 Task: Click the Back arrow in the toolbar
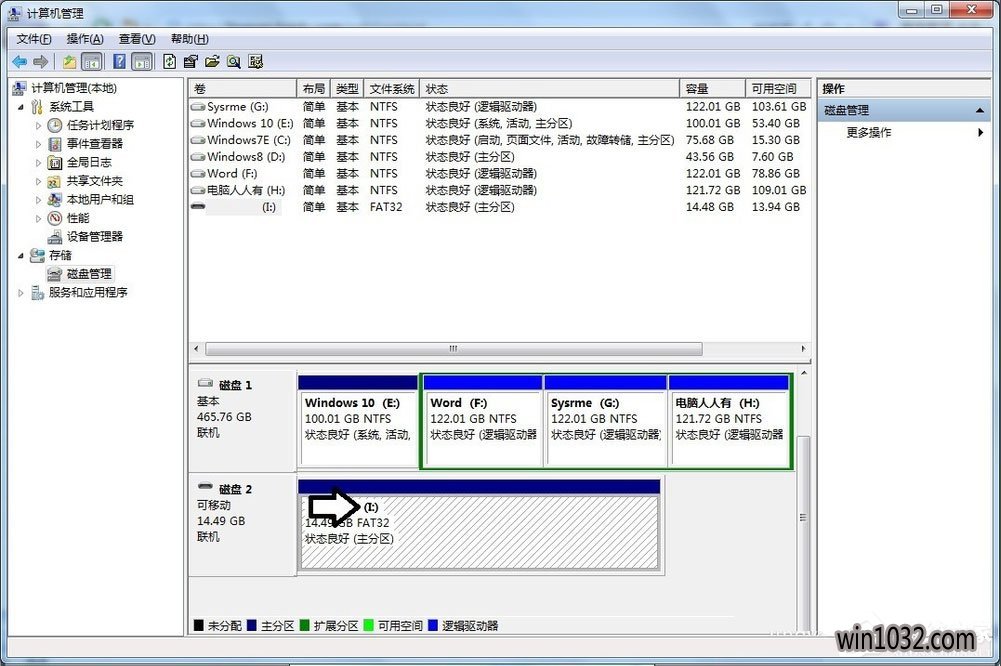19,62
